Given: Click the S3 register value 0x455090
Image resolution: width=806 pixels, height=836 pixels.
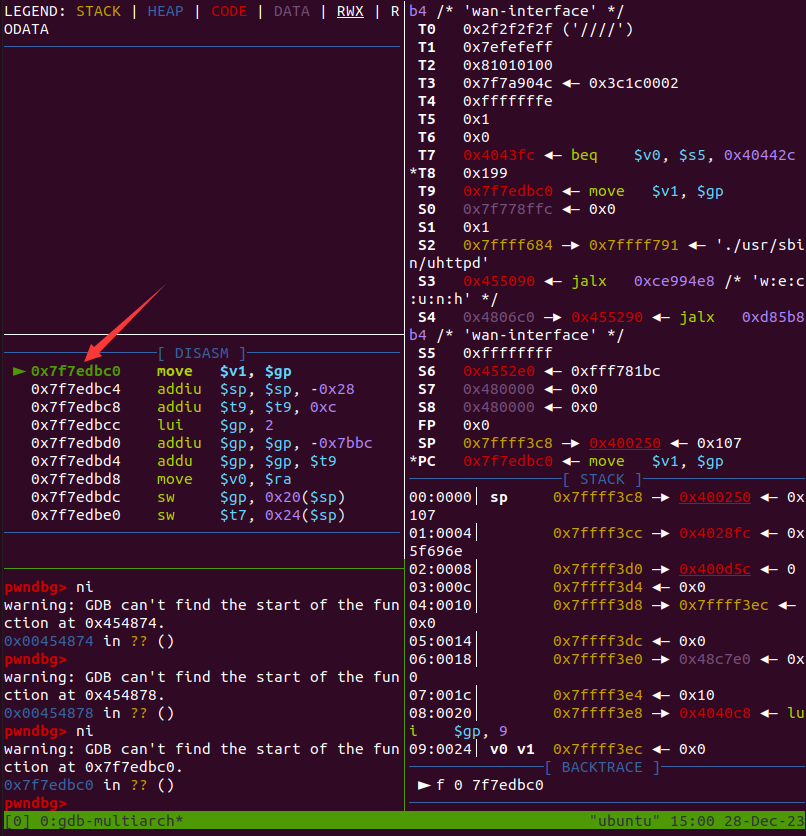Looking at the screenshot, I should click(498, 282).
